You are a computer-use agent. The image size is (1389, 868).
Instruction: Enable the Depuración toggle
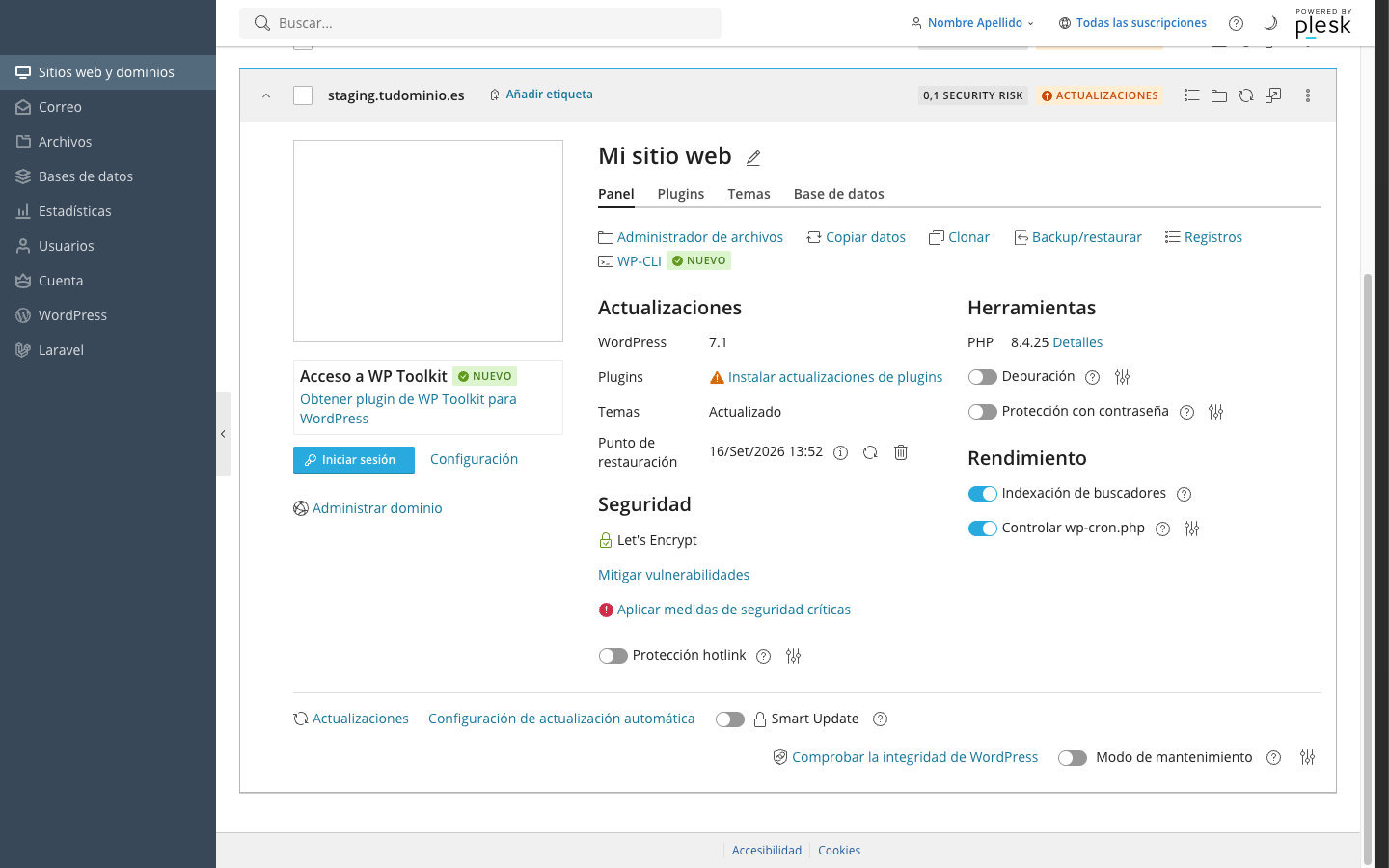(982, 377)
